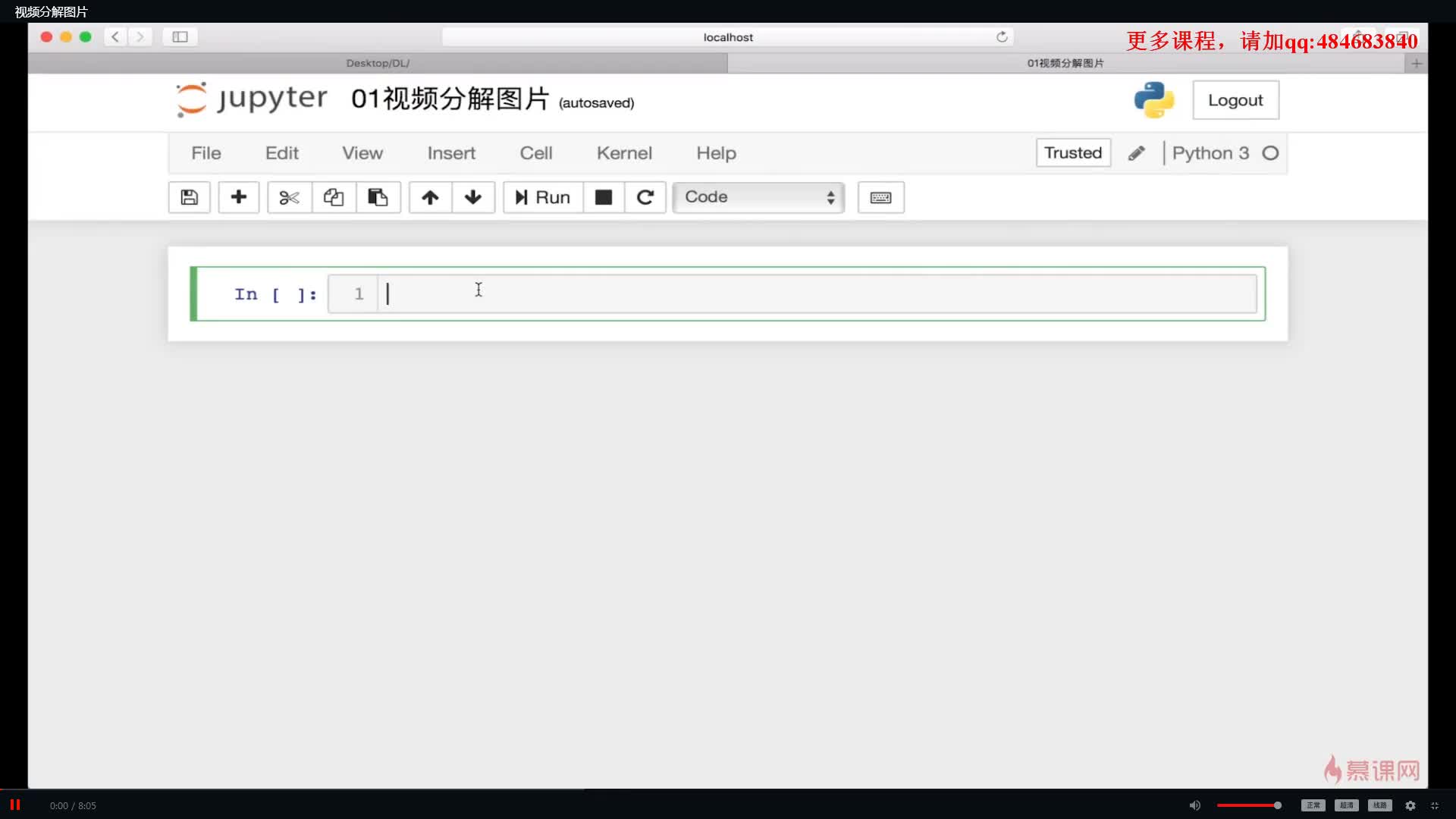Click the Cut cells icon

pos(288,197)
